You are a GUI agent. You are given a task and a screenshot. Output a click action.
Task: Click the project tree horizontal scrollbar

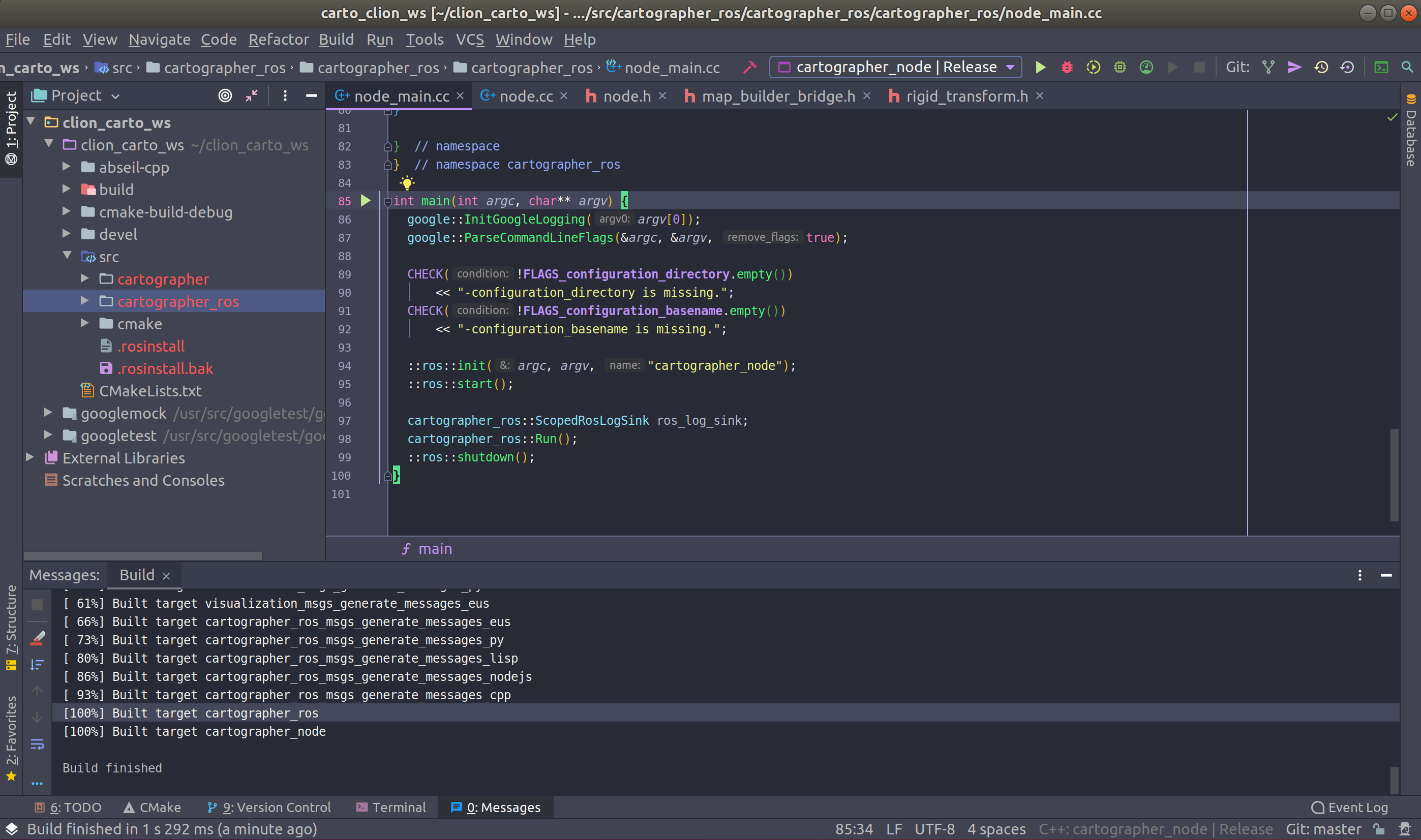(x=143, y=556)
